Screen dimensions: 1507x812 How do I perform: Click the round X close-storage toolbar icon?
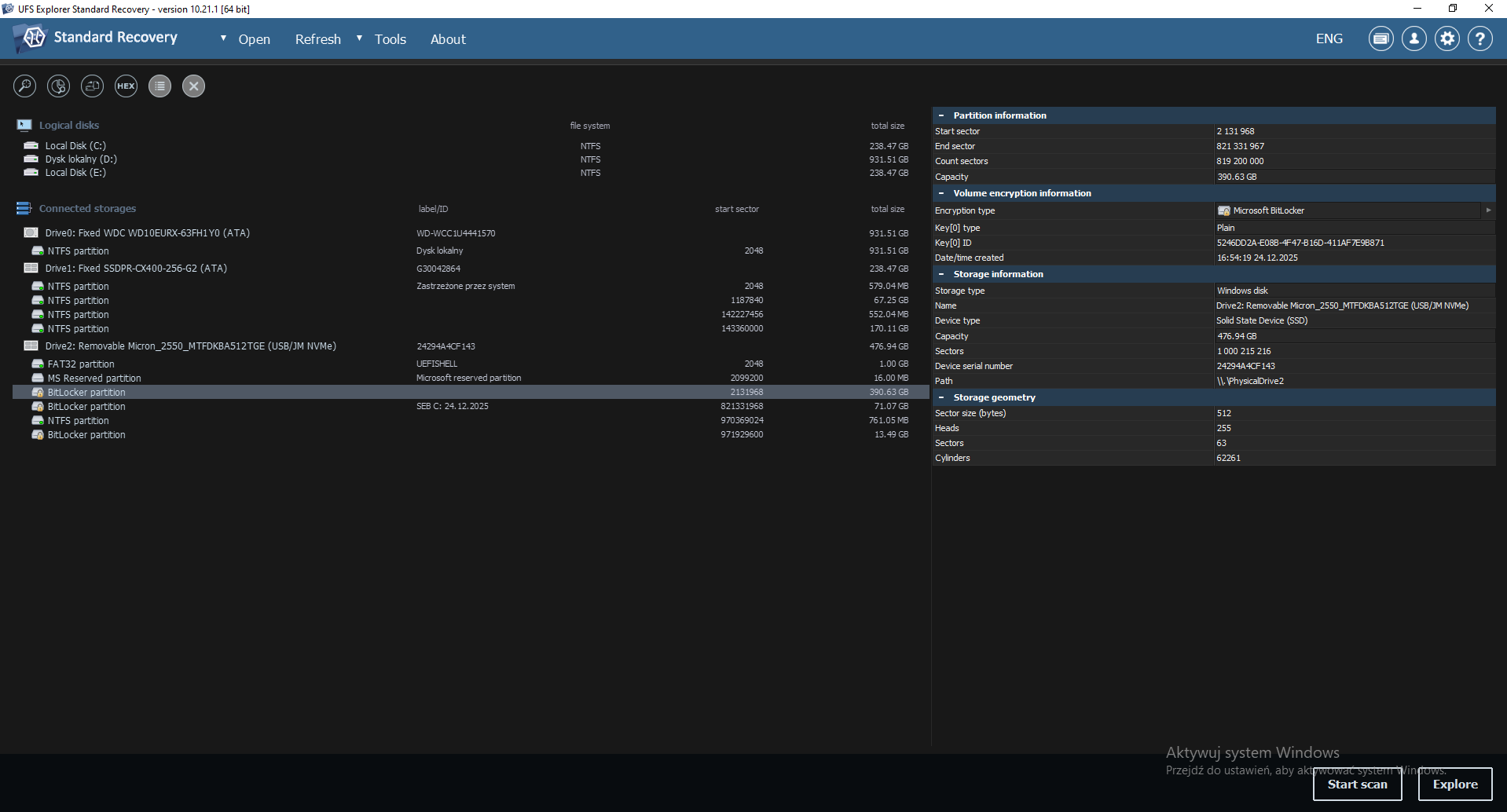pos(194,86)
